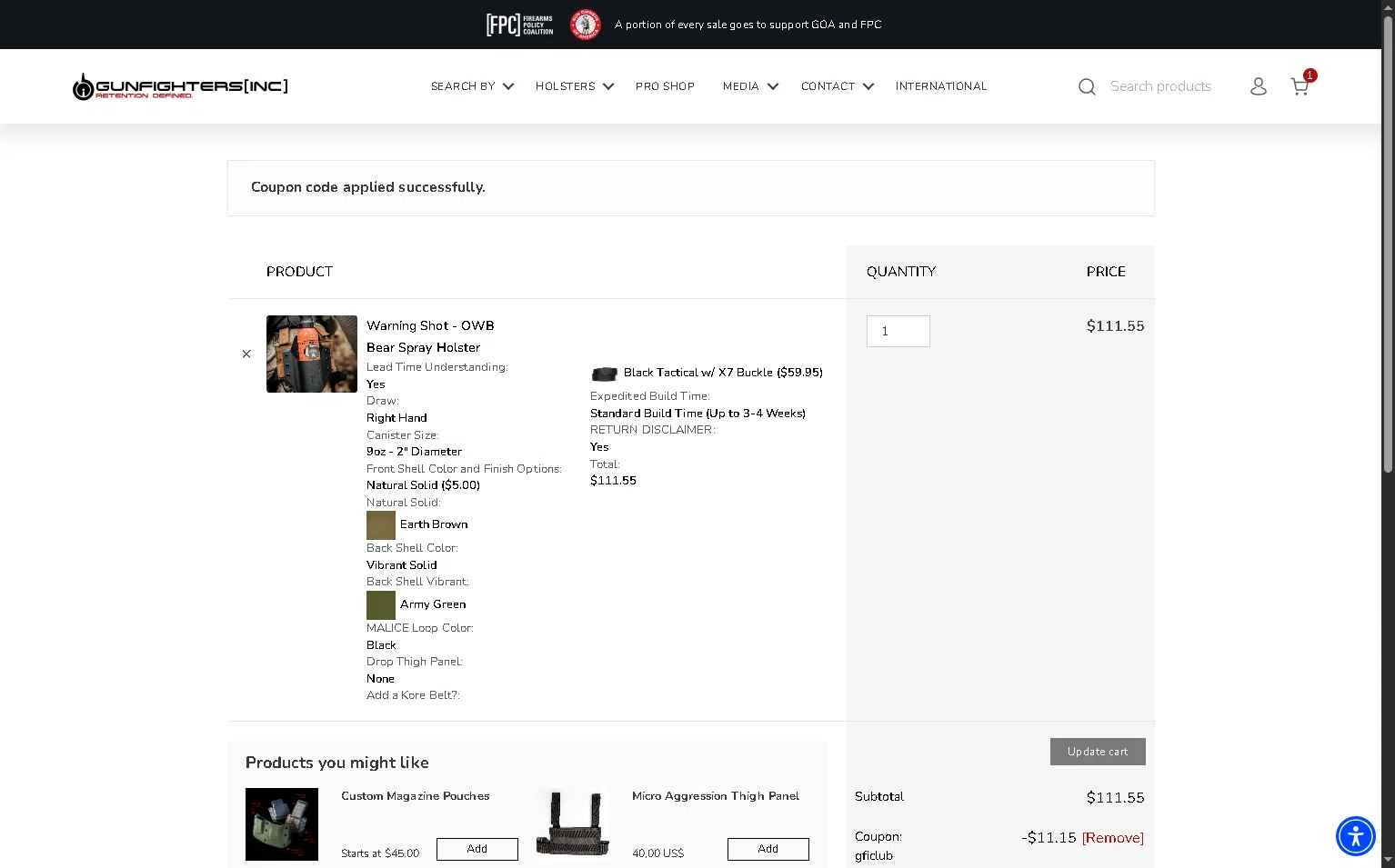Image resolution: width=1395 pixels, height=868 pixels.
Task: Open the Custom Magazine Pouches thumbnail
Action: point(282,824)
